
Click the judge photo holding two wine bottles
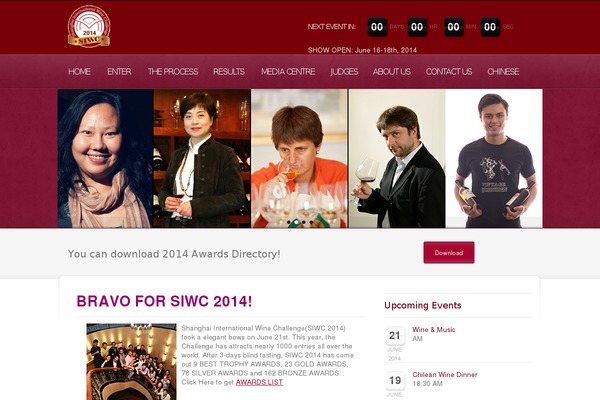[x=494, y=158]
